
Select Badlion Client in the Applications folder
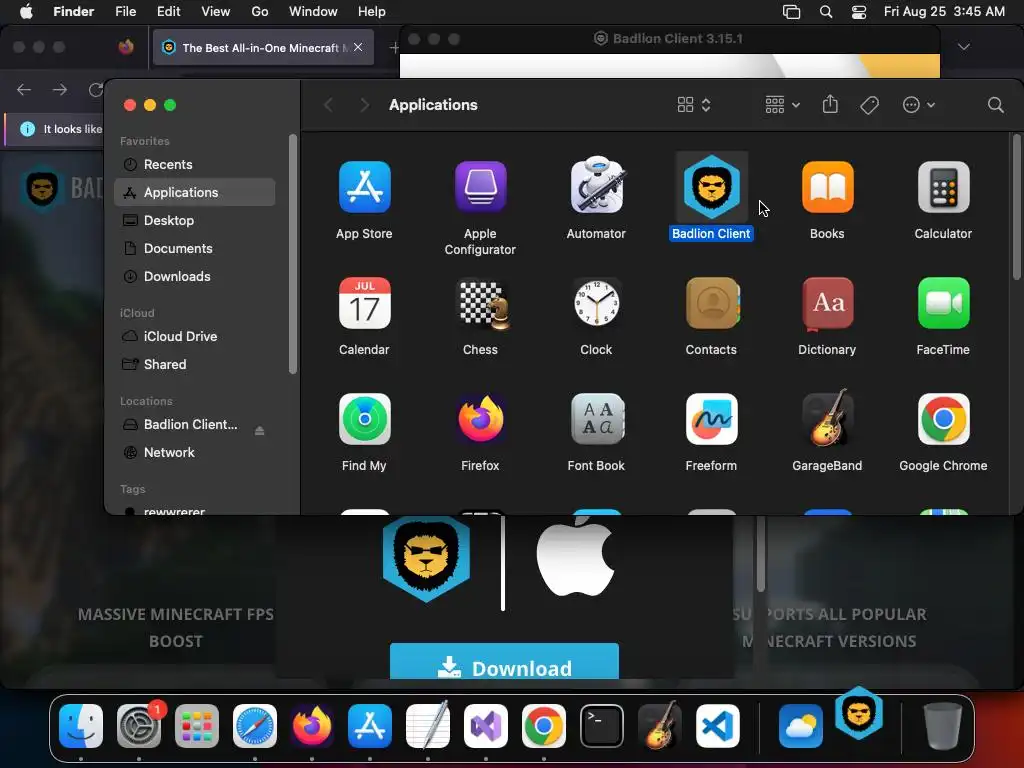(x=711, y=187)
